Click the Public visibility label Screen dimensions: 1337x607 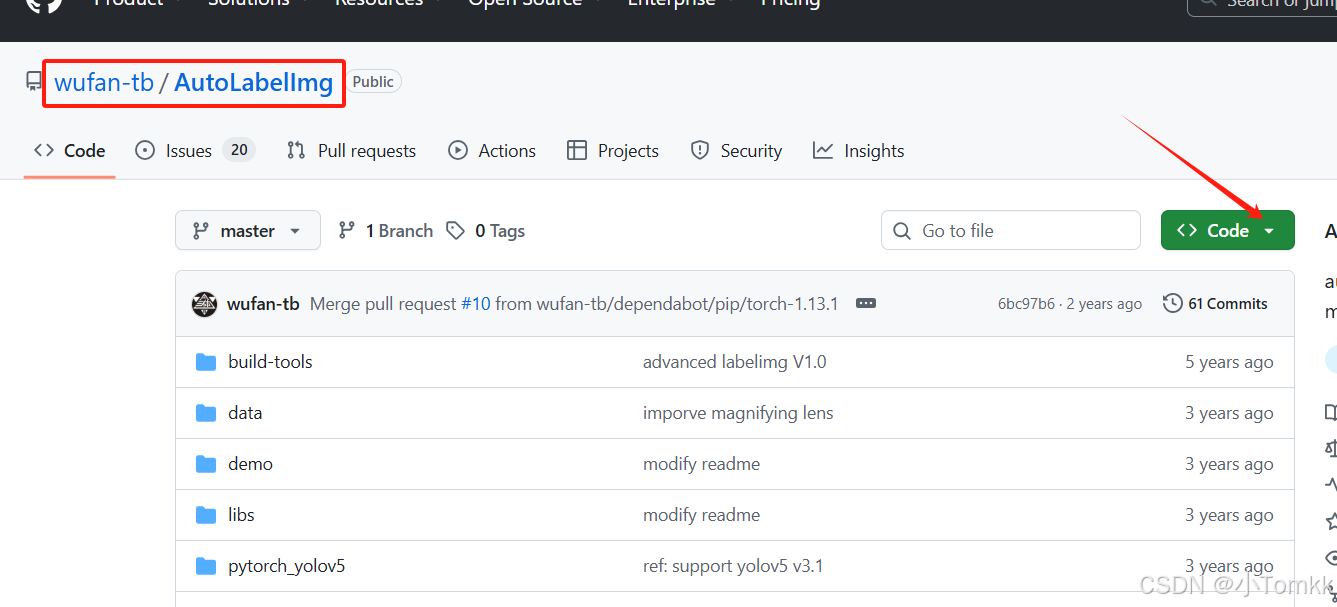click(373, 82)
